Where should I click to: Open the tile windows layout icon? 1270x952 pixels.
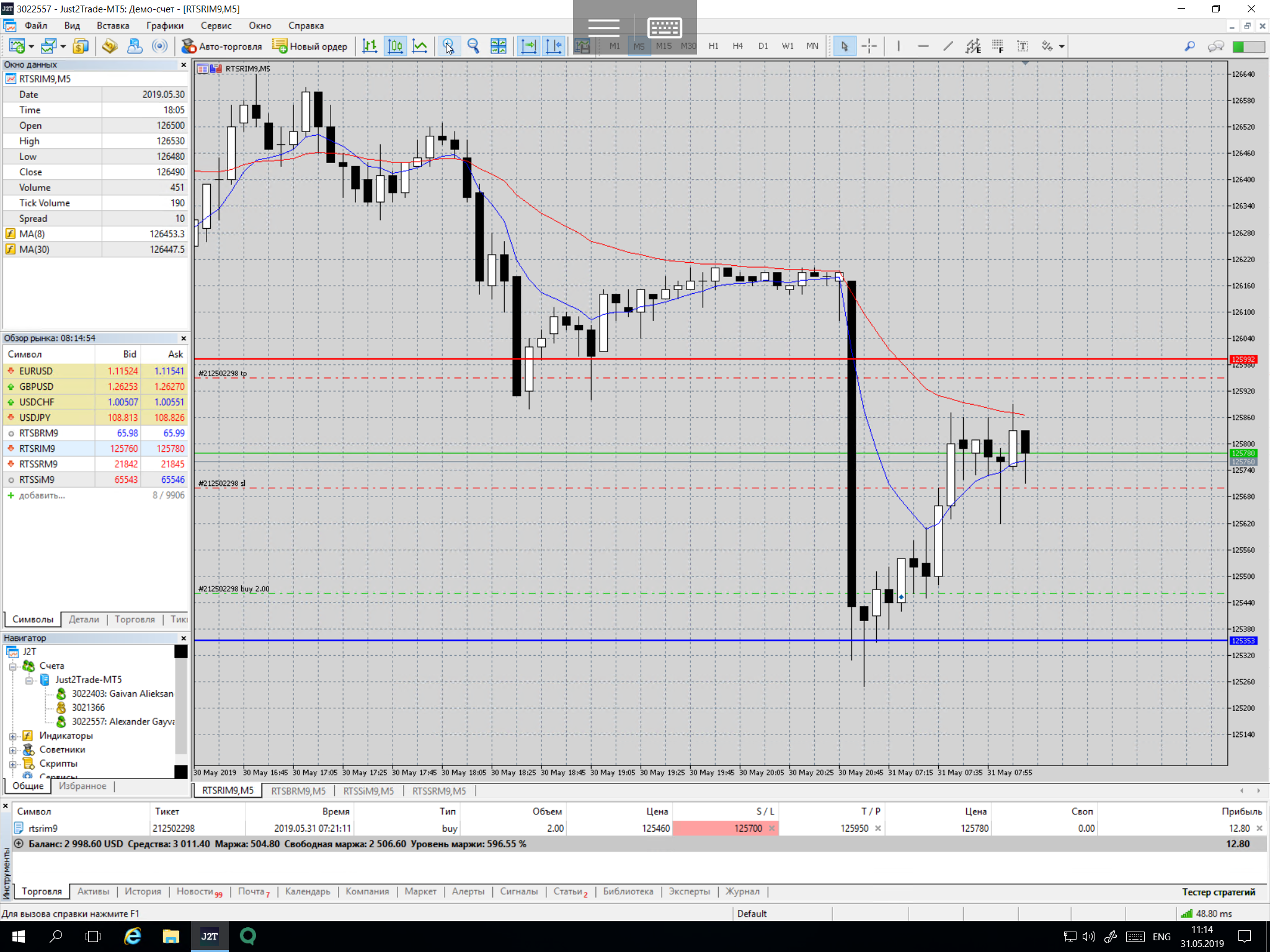(498, 46)
